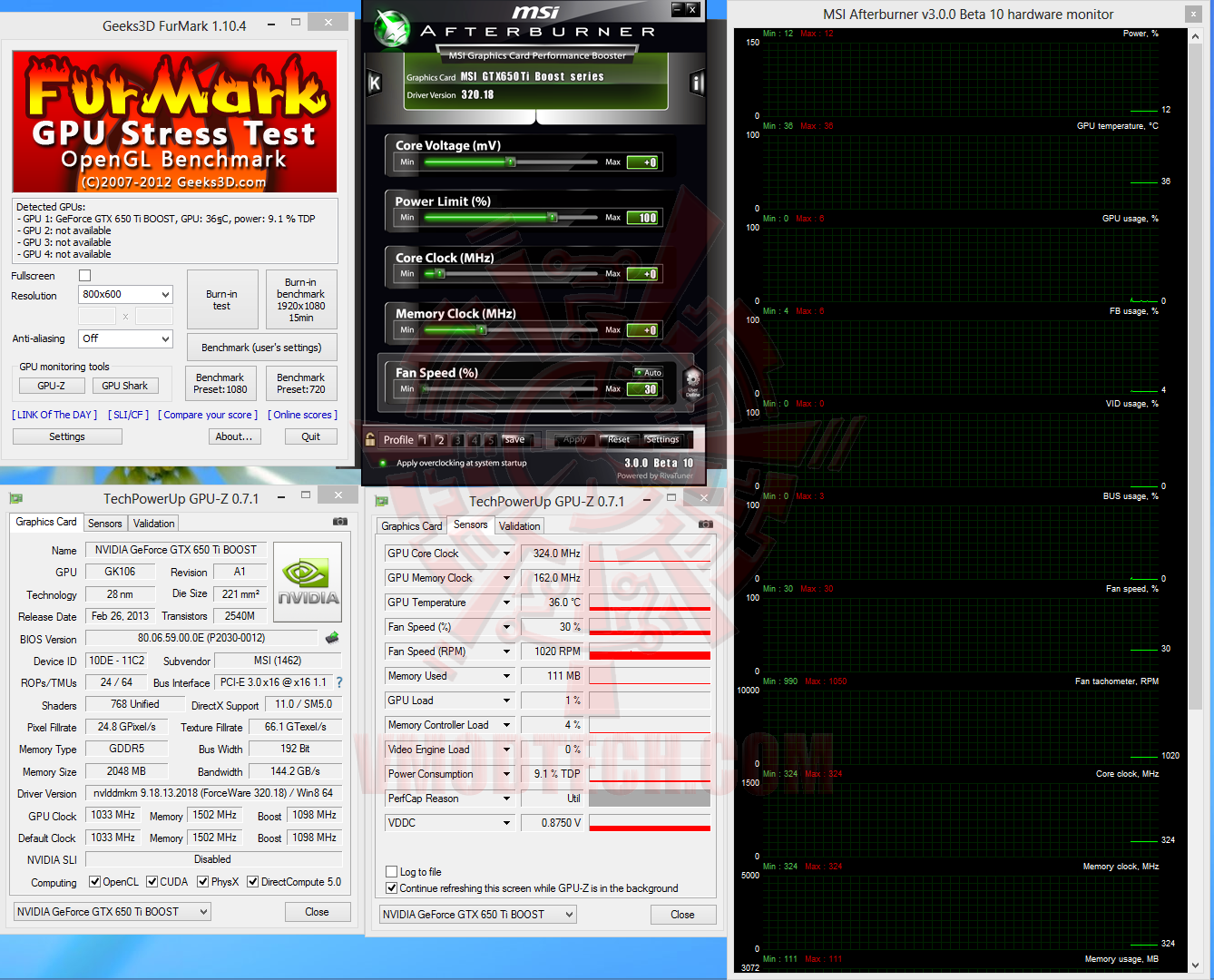
Task: Select profile slot 2 in Afterburner
Action: (x=440, y=440)
